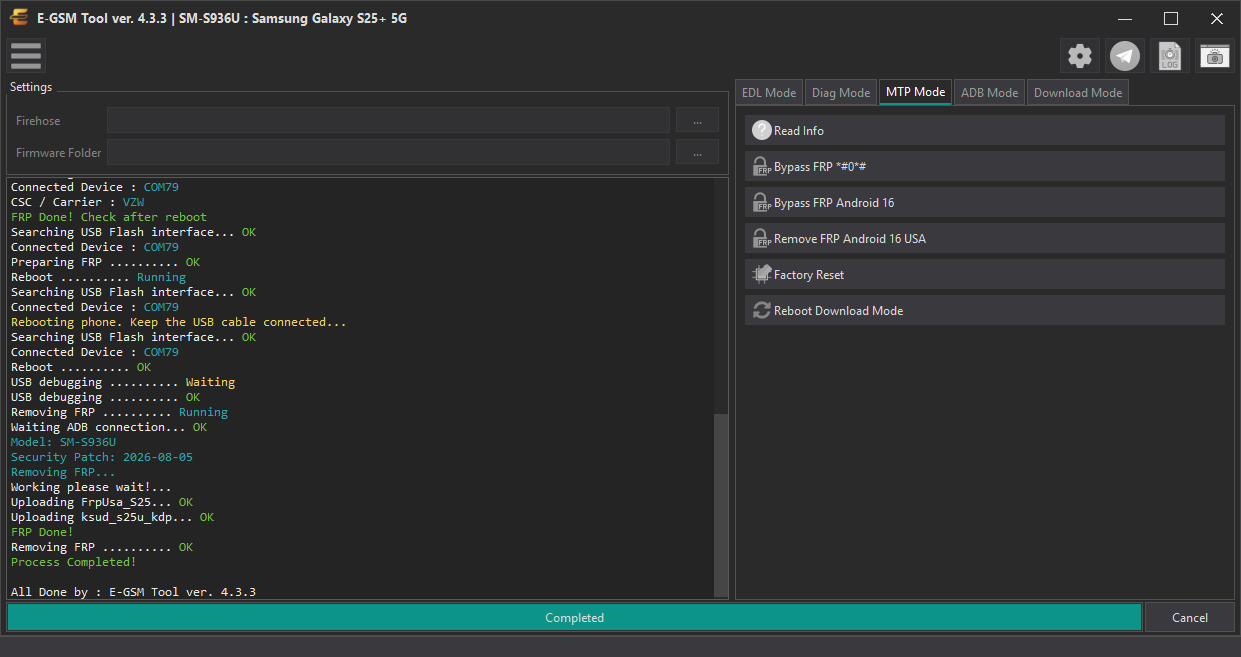Browse for the Firmware Folder
1241x657 pixels.
697,152
